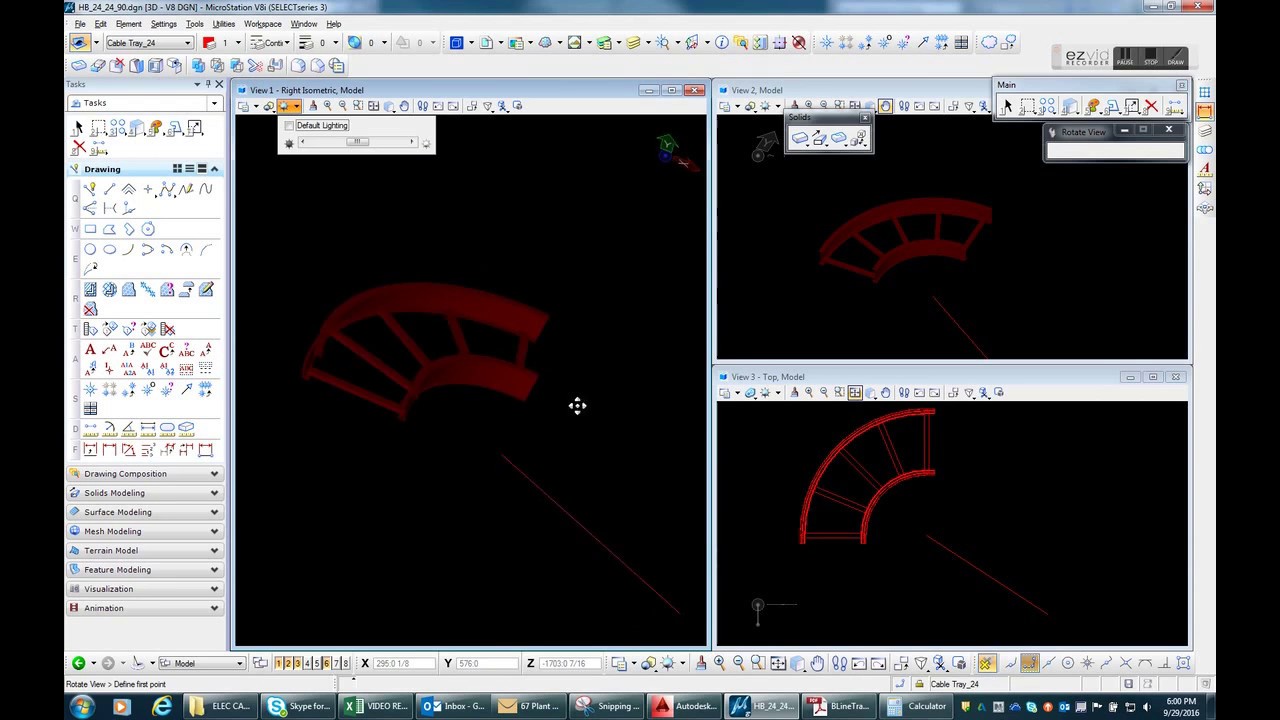Select the Element Selection arrow in Tasks
Image resolution: width=1280 pixels, height=720 pixels.
pos(78,128)
